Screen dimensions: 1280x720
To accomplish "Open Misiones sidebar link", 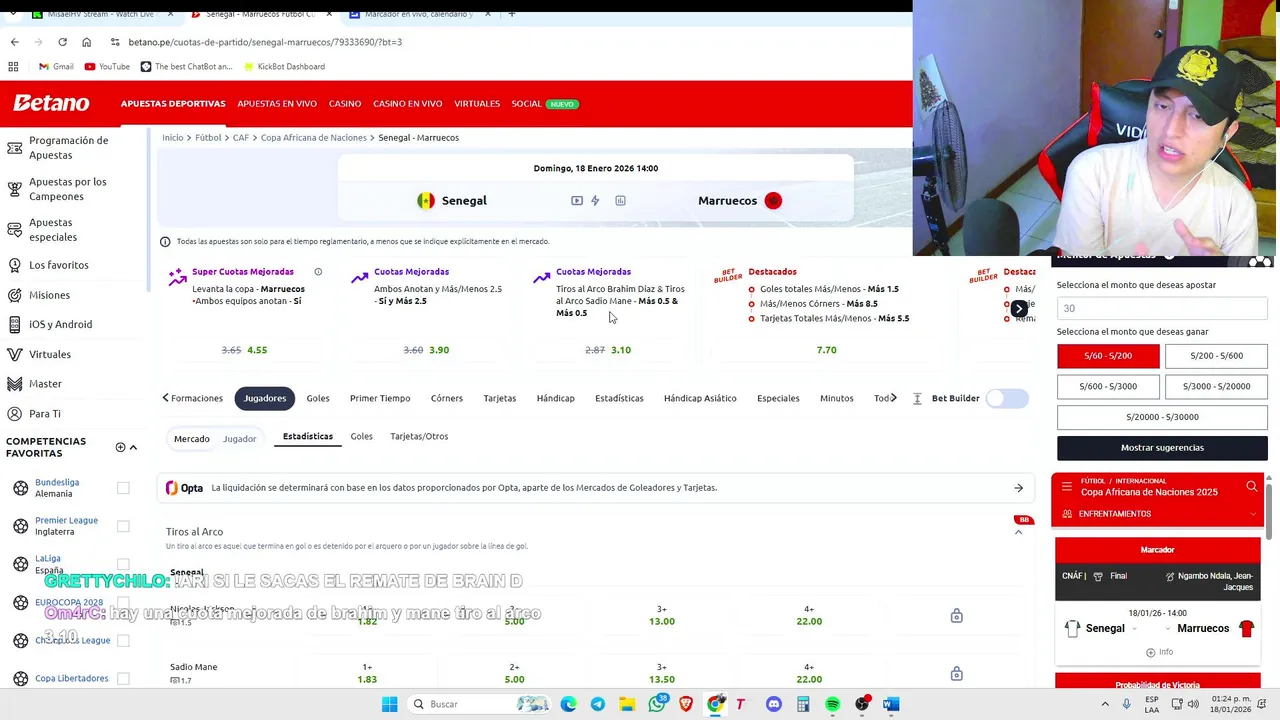I will [49, 295].
